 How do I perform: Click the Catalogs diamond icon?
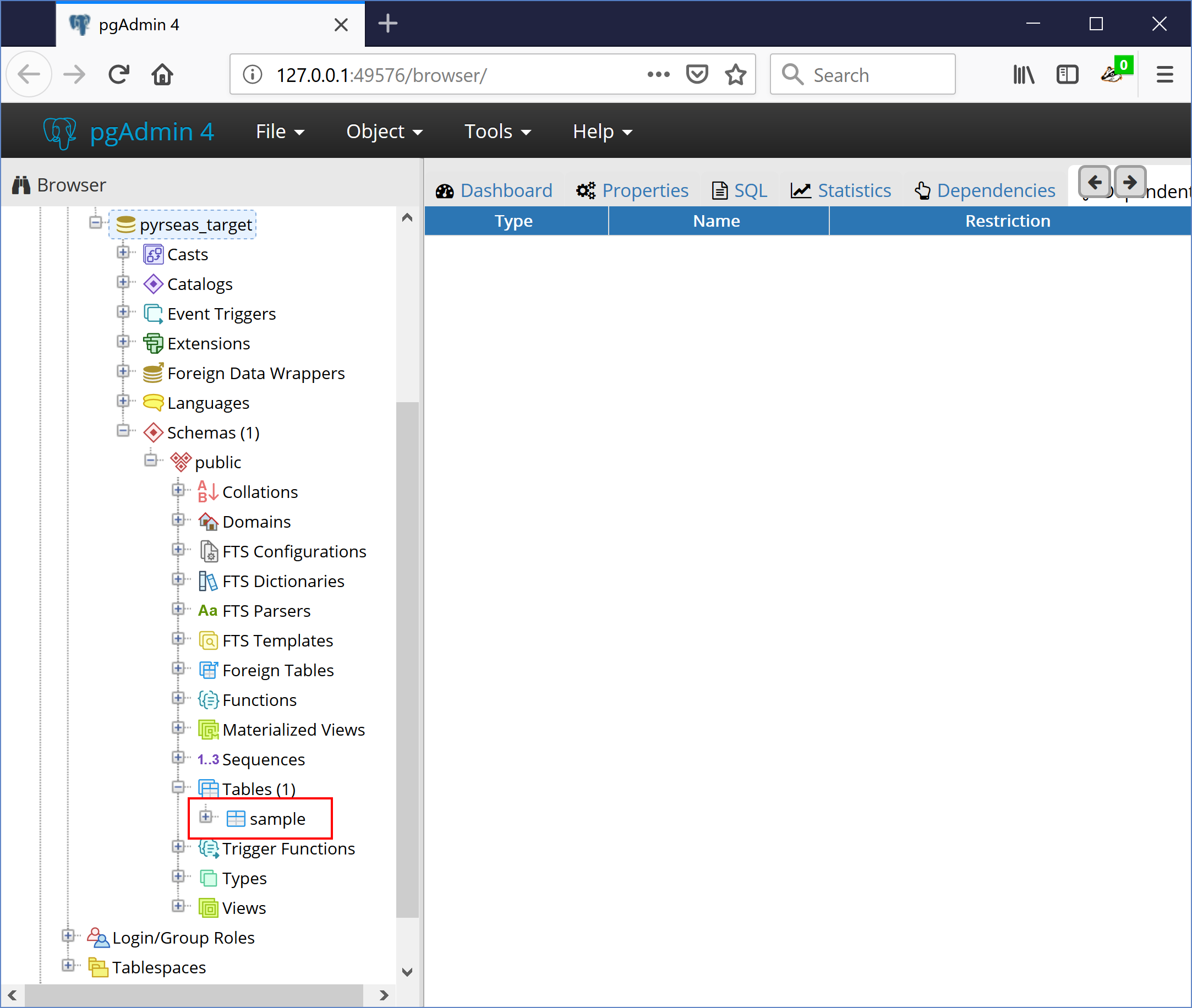click(x=153, y=284)
